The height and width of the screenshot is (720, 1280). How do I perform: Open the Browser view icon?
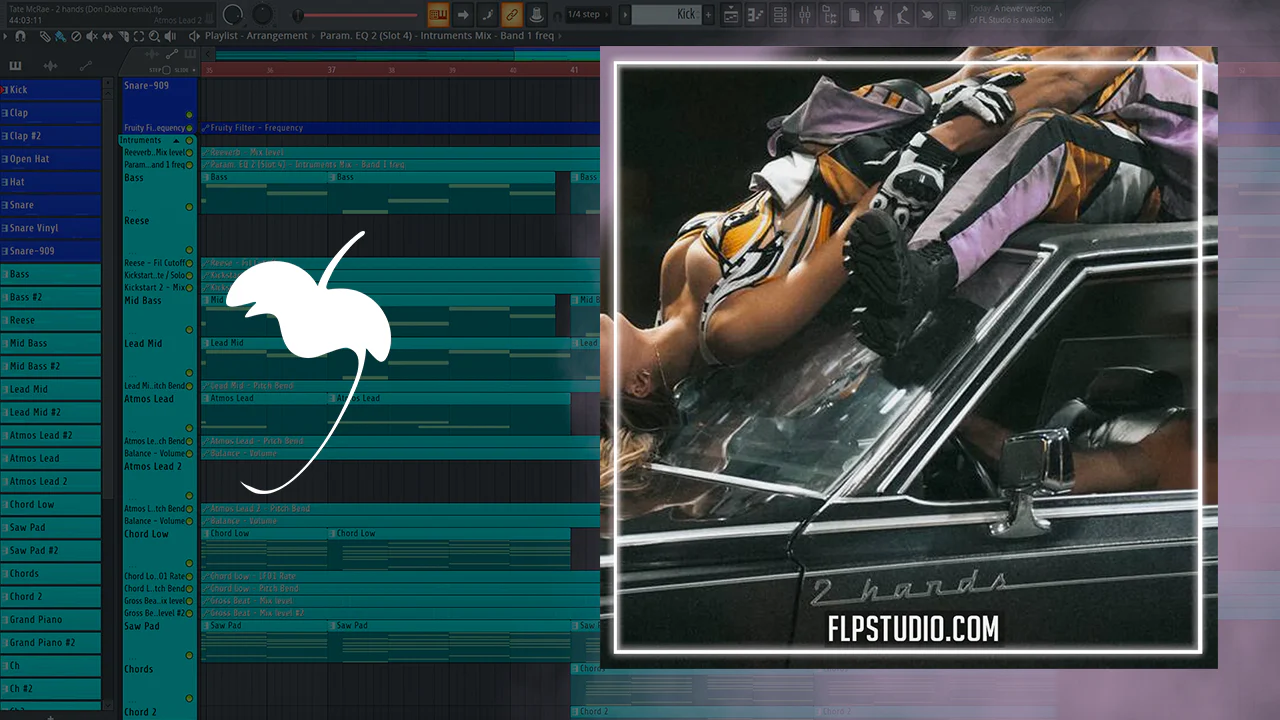point(830,14)
